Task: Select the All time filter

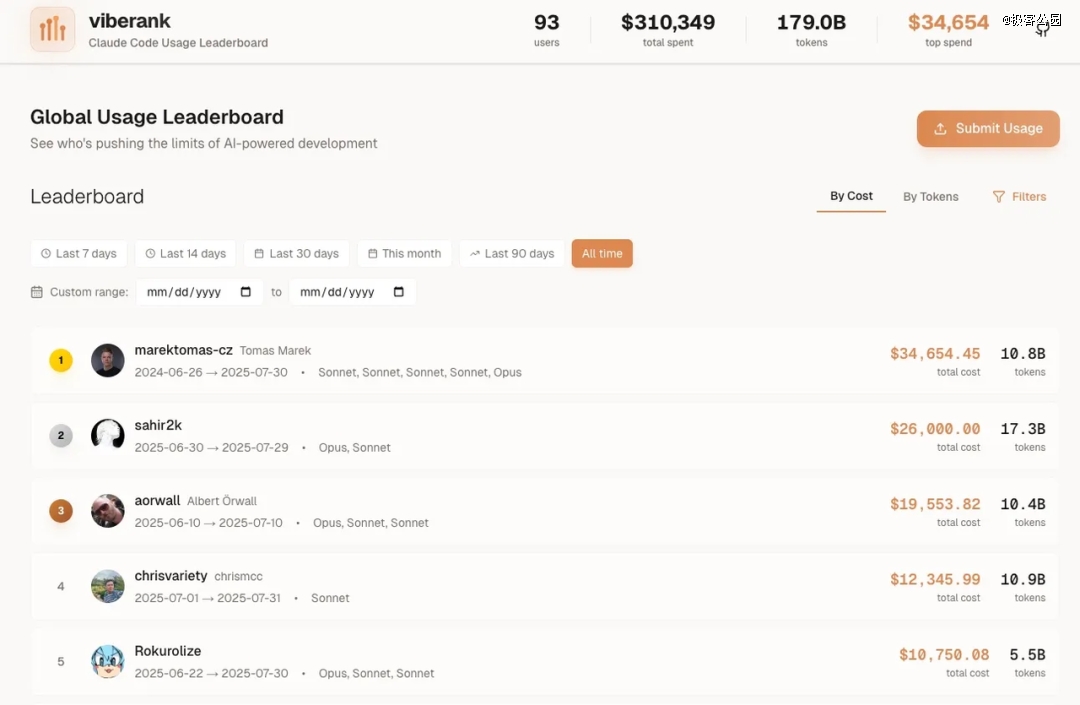Action: coord(602,254)
